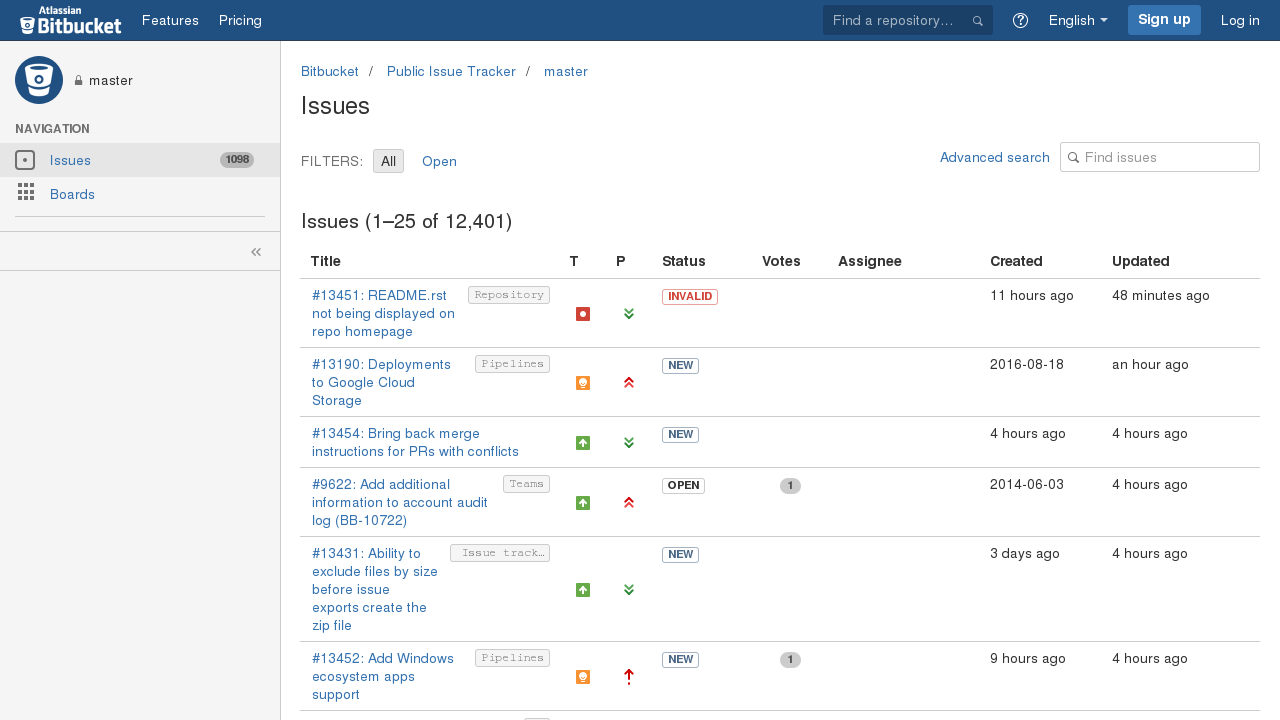
Task: Open the Features menu item
Action: click(x=170, y=20)
